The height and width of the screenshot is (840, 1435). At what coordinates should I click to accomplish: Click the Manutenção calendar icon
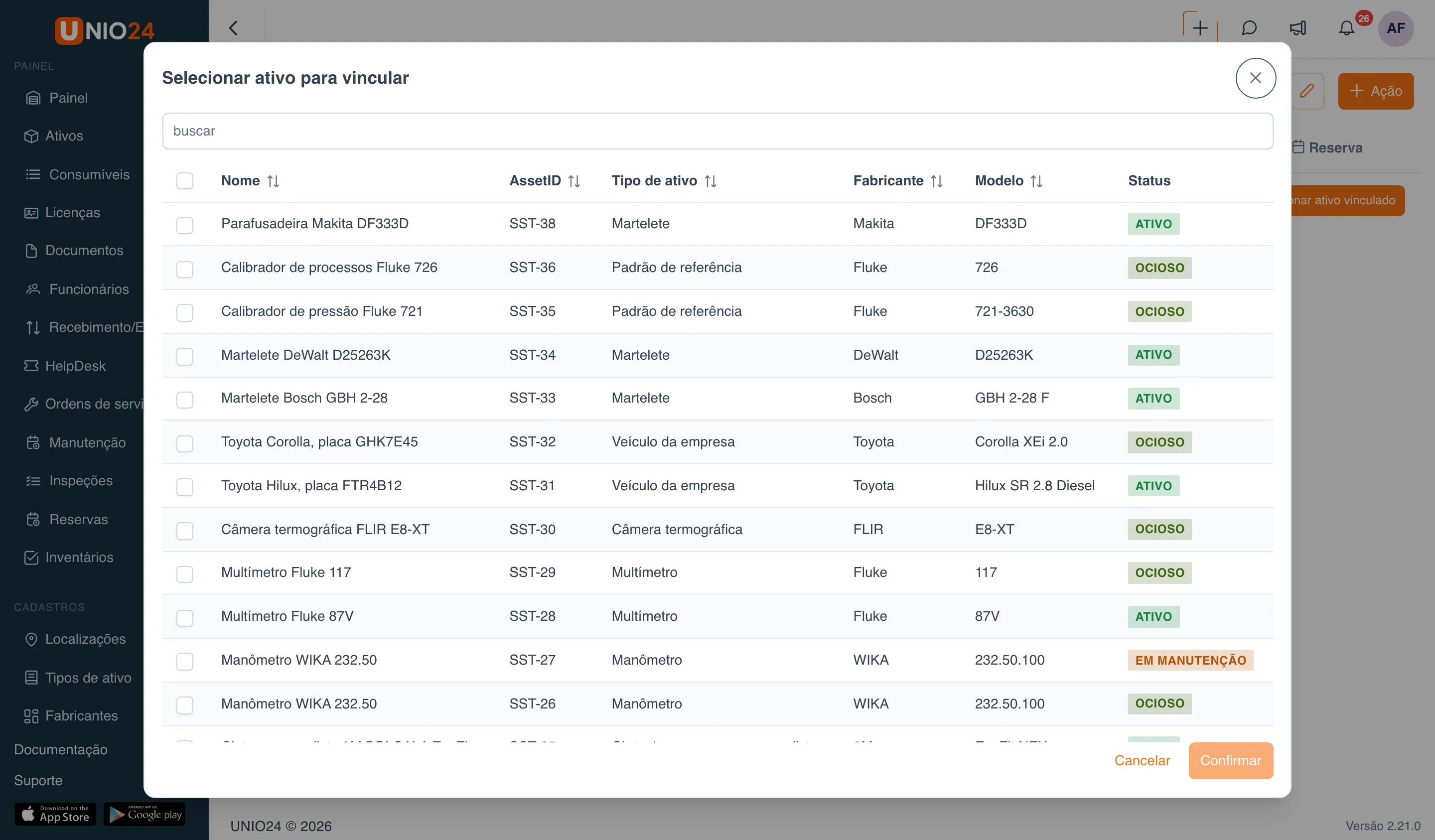pos(33,442)
